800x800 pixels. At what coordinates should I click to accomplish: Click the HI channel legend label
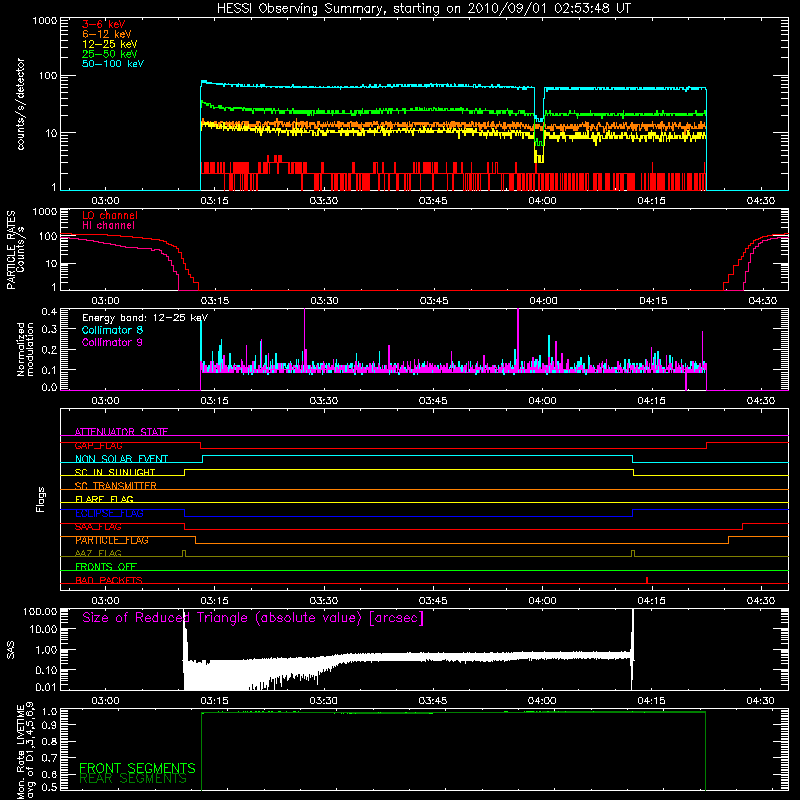[108, 225]
